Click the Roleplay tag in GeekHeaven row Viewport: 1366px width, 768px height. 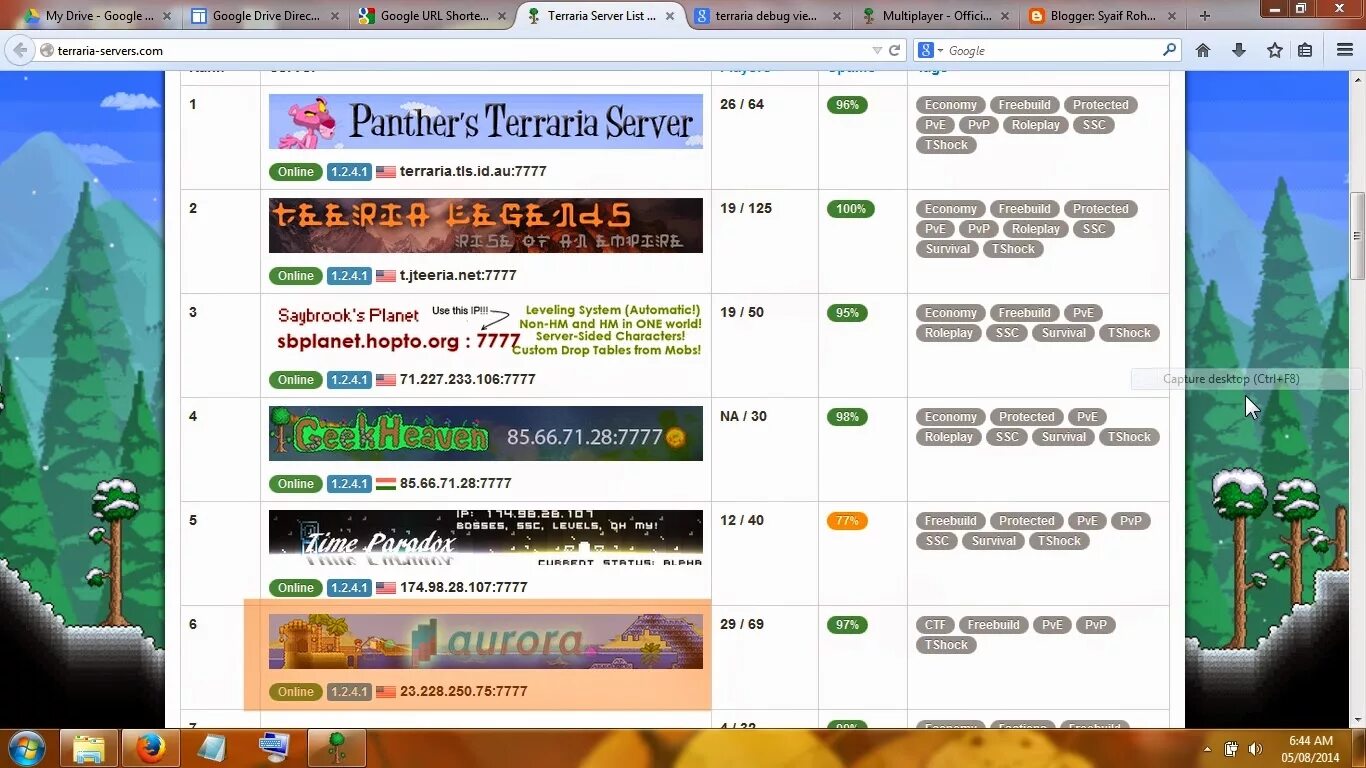click(948, 437)
